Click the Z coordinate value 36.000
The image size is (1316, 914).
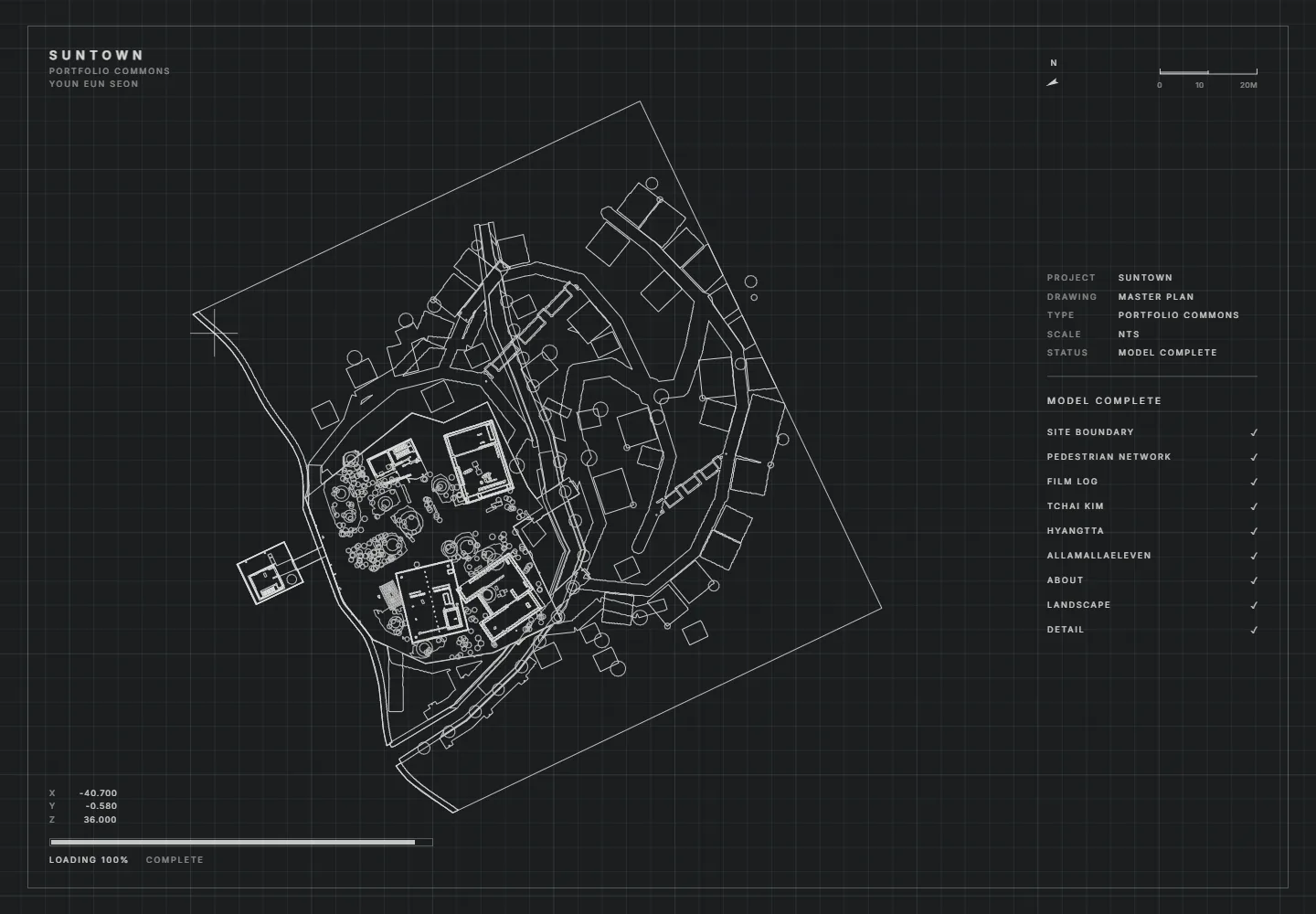[x=100, y=820]
